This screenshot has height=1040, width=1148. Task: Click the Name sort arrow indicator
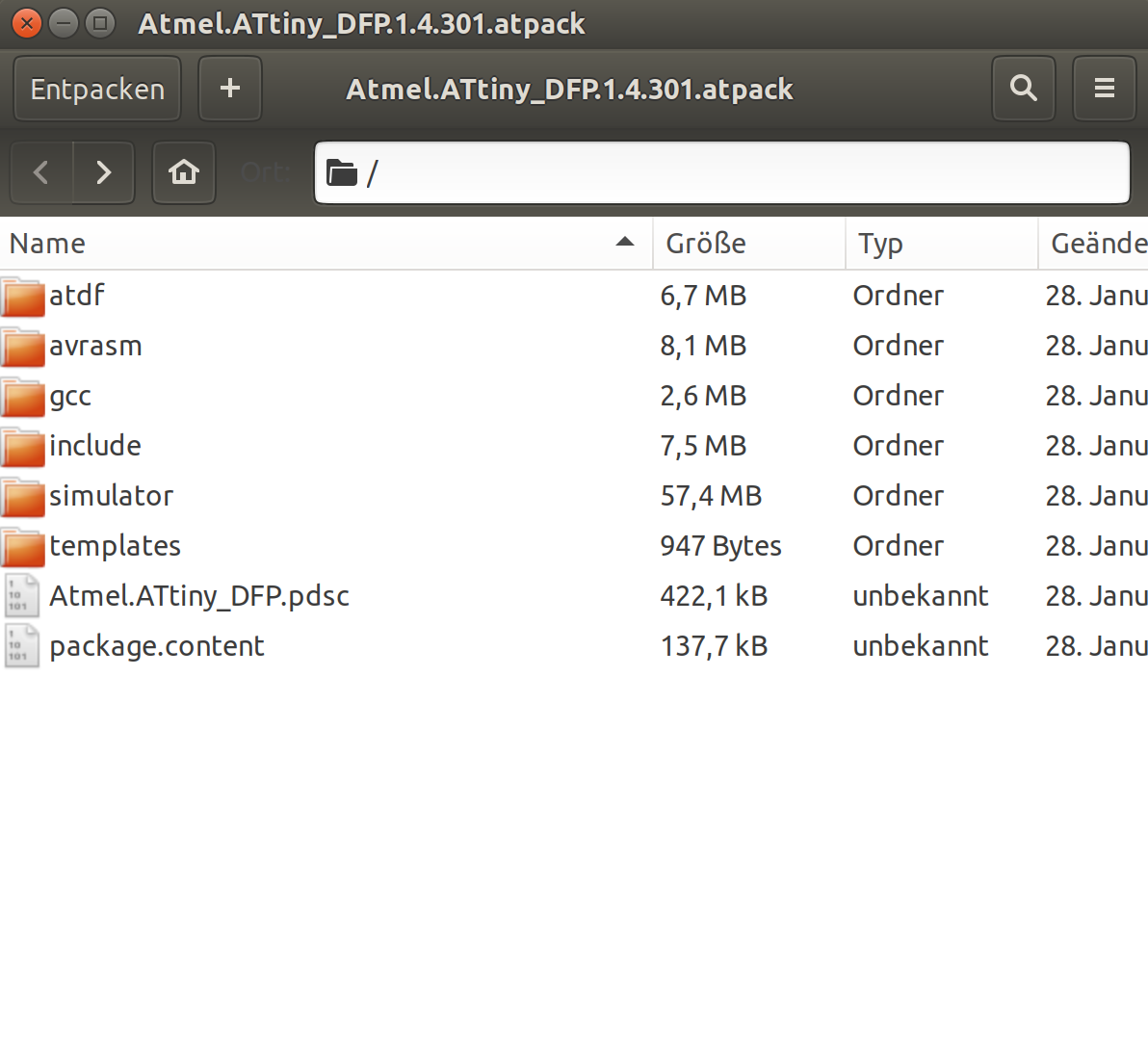624,242
